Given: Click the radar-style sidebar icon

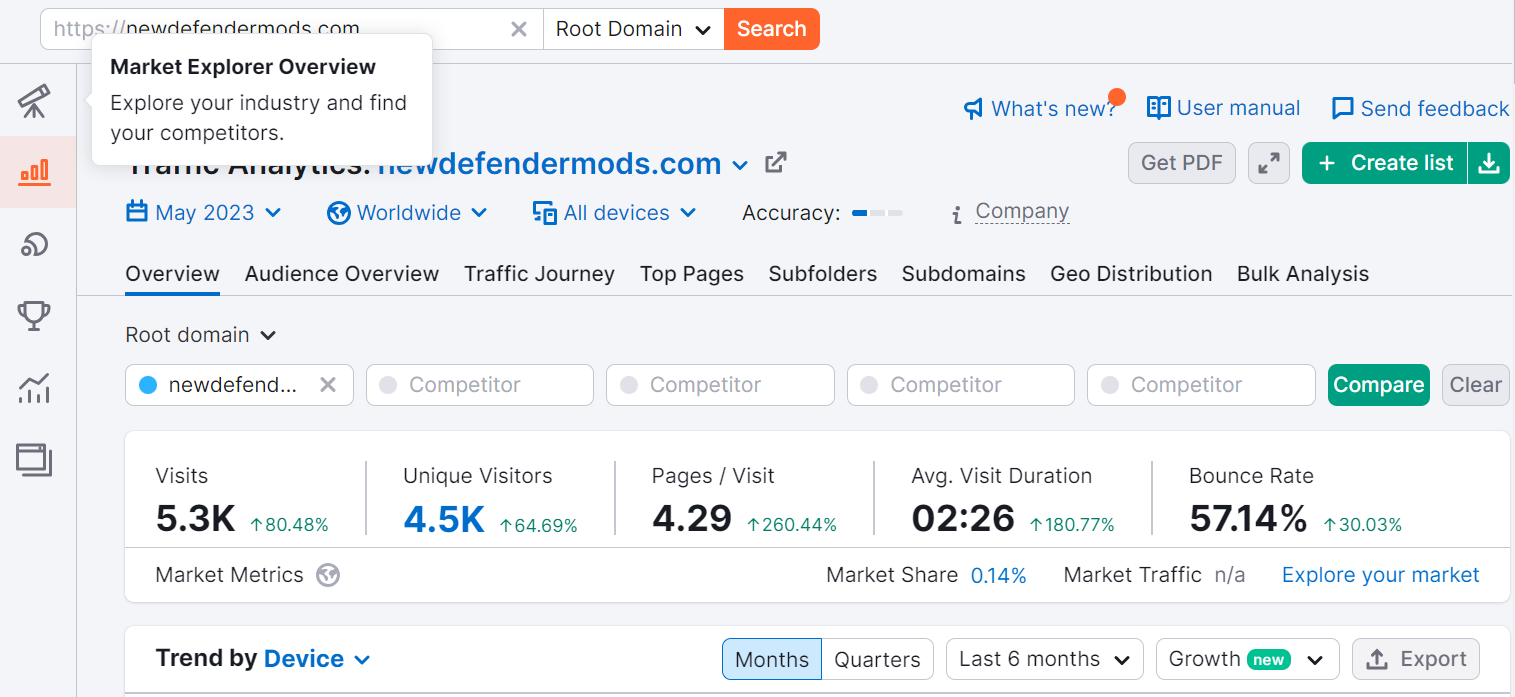Looking at the screenshot, I should pos(35,244).
